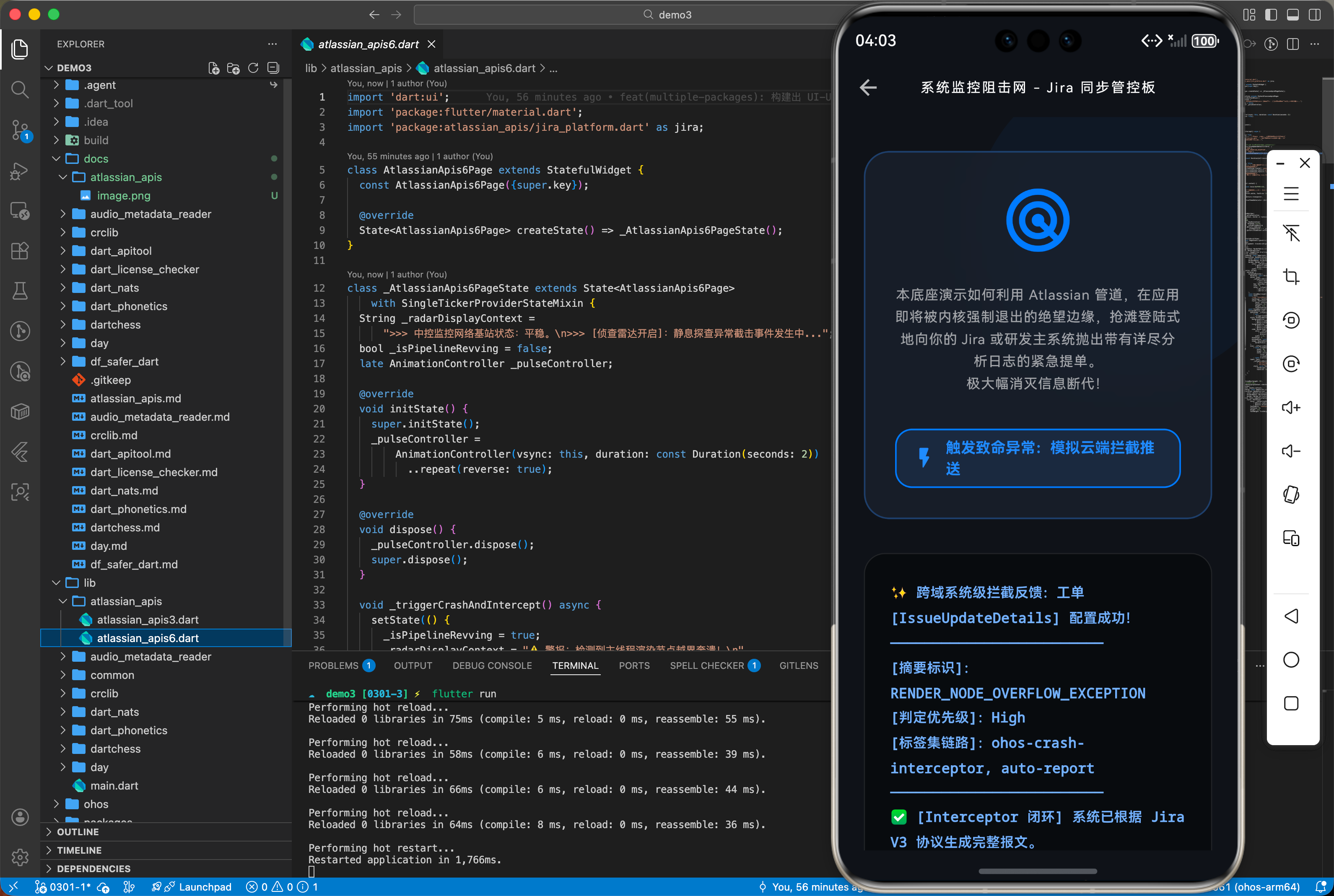Image resolution: width=1334 pixels, height=896 pixels.
Task: Tap the 触发致命异常 trigger button
Action: pyautogui.click(x=1037, y=458)
